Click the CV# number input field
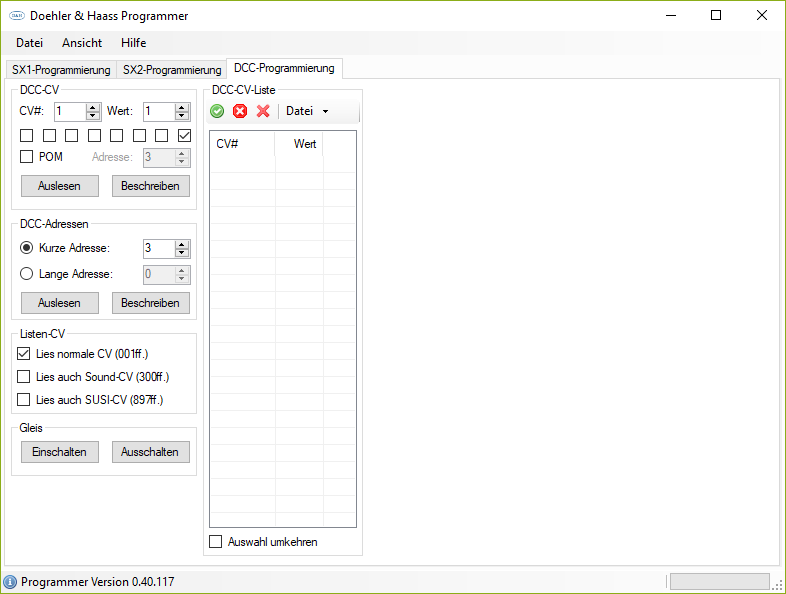This screenshot has width=786, height=594. [71, 111]
